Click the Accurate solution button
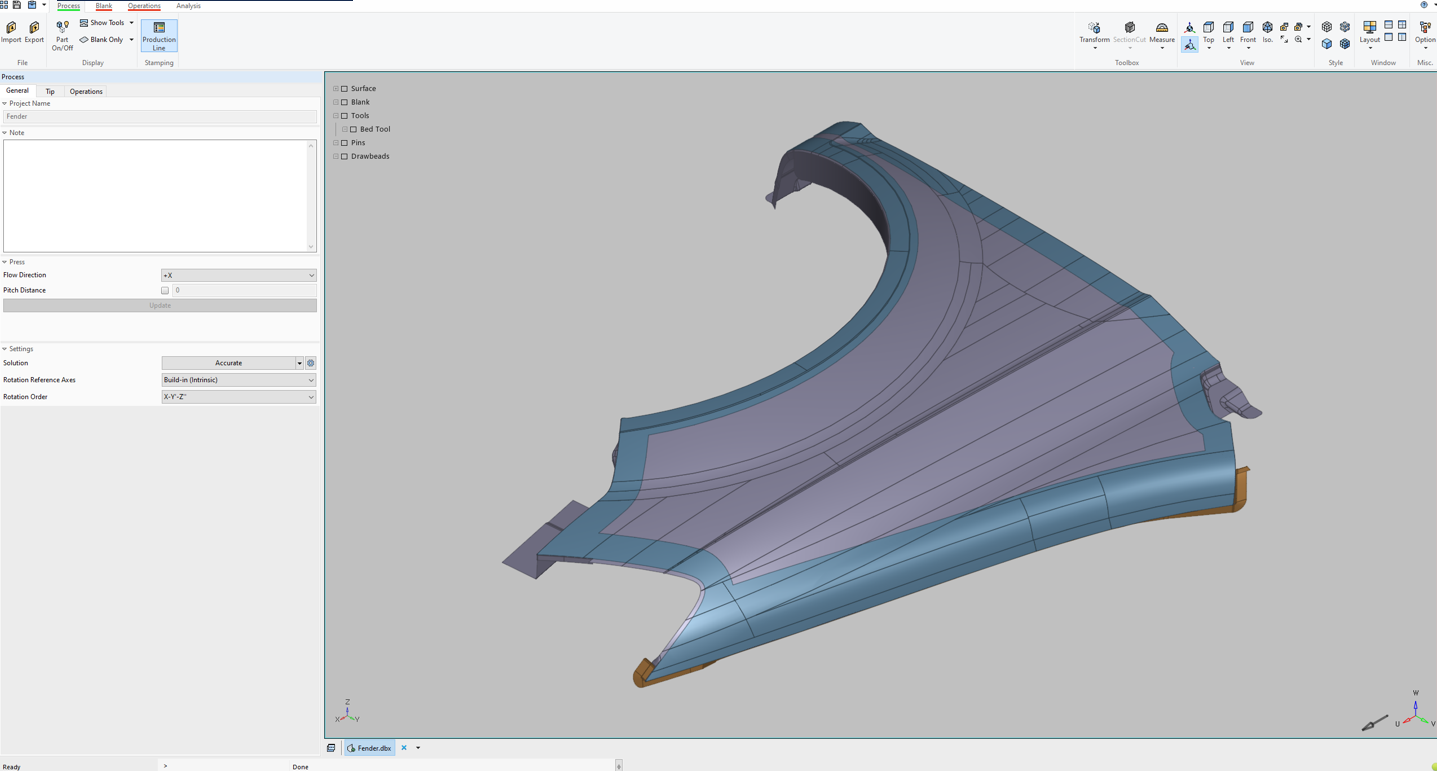 pos(228,363)
